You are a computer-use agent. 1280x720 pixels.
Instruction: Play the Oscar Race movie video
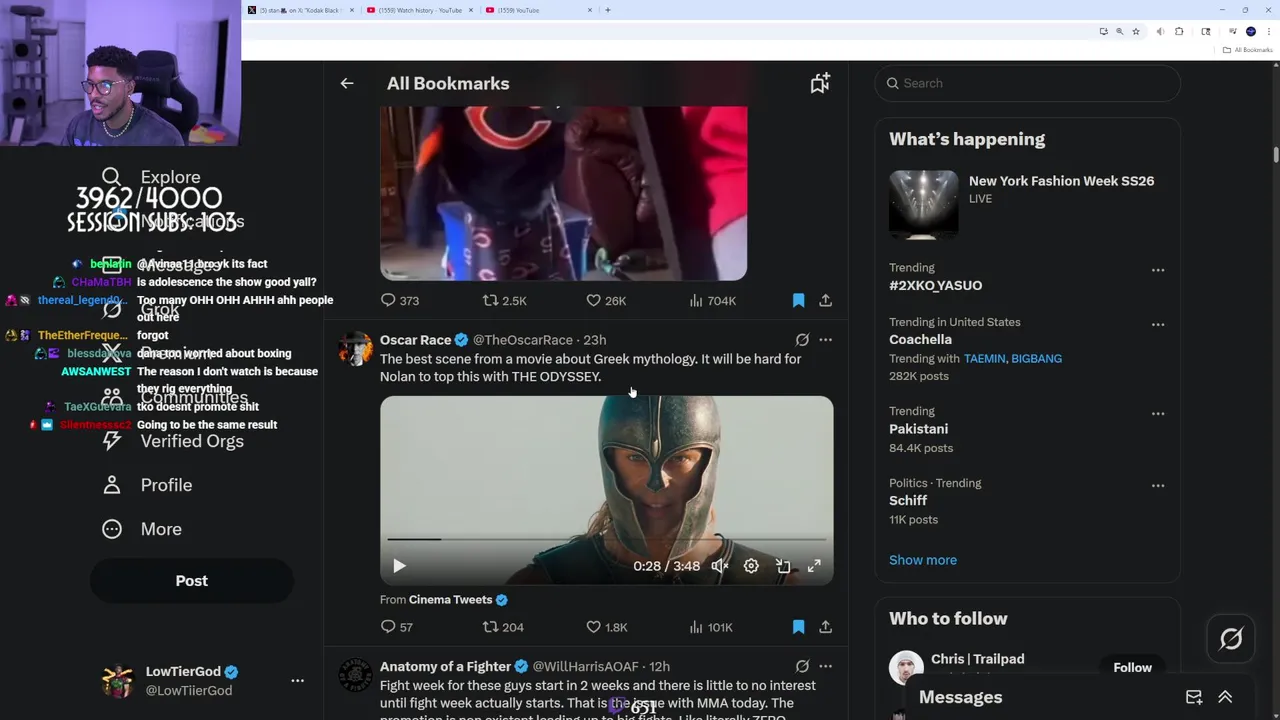399,566
